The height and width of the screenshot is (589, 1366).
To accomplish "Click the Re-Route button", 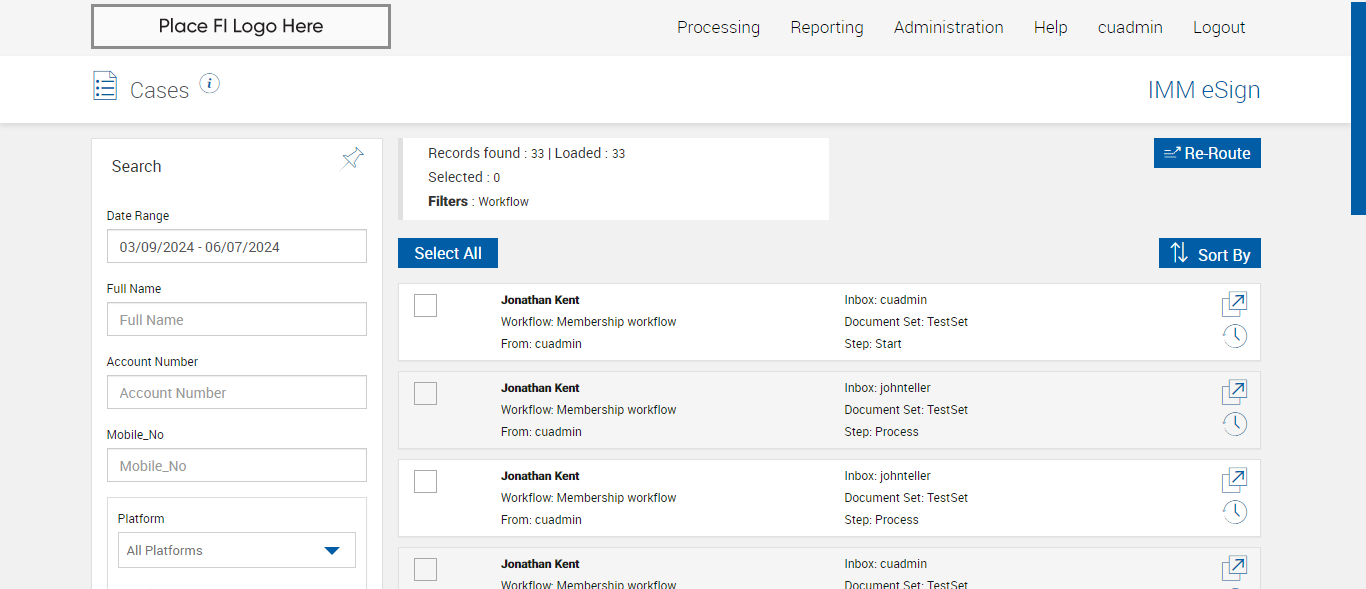I will tap(1206, 153).
